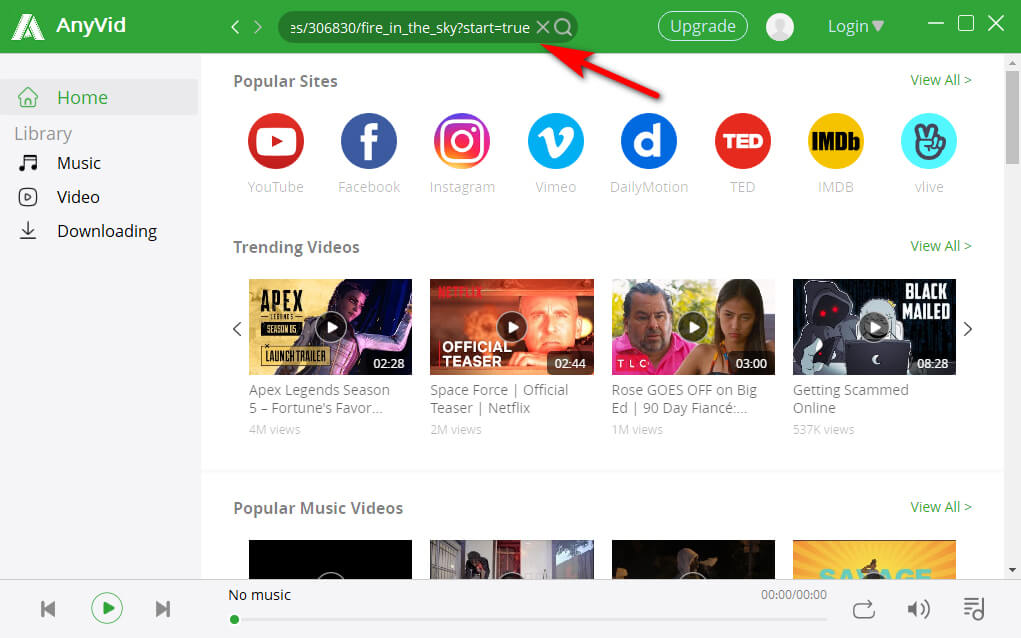Click the DailyMotion label text
This screenshot has height=638, width=1021.
pyautogui.click(x=649, y=187)
